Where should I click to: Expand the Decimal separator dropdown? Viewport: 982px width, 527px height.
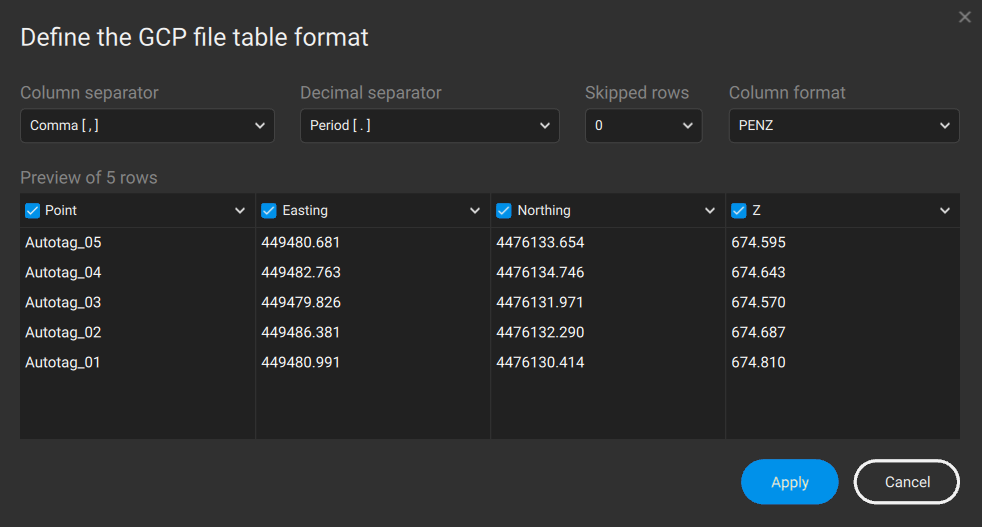click(429, 126)
